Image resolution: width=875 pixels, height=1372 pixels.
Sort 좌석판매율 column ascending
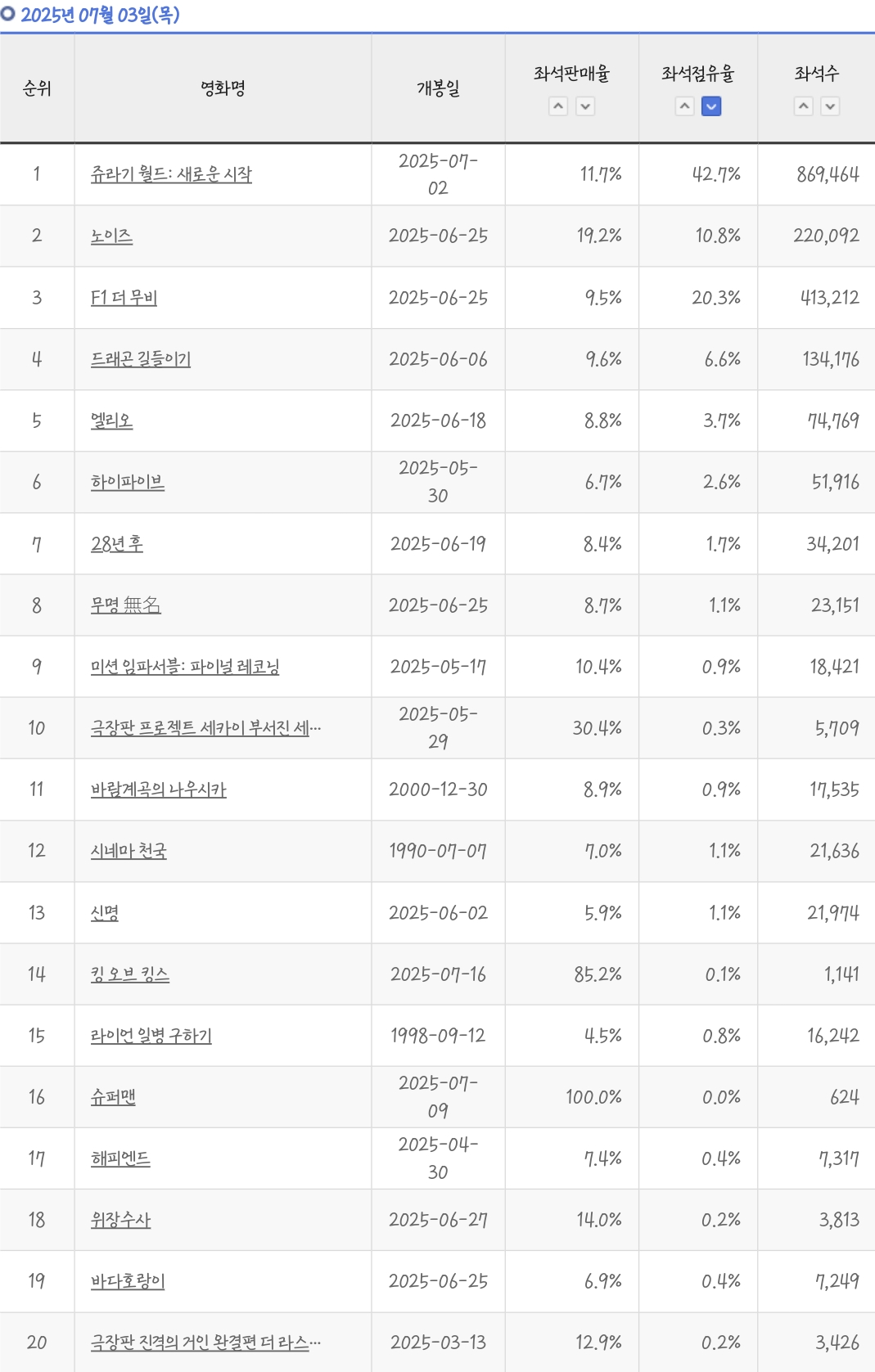558,106
